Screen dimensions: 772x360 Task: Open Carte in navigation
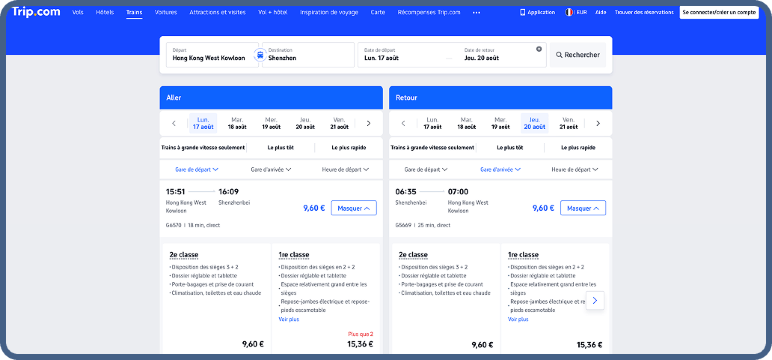[378, 12]
